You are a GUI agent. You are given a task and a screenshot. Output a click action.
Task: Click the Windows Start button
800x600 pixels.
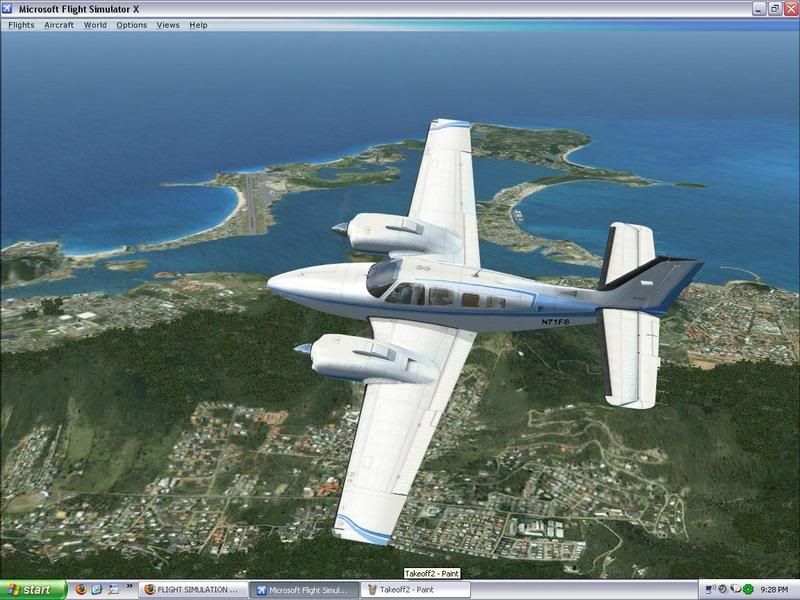click(33, 590)
